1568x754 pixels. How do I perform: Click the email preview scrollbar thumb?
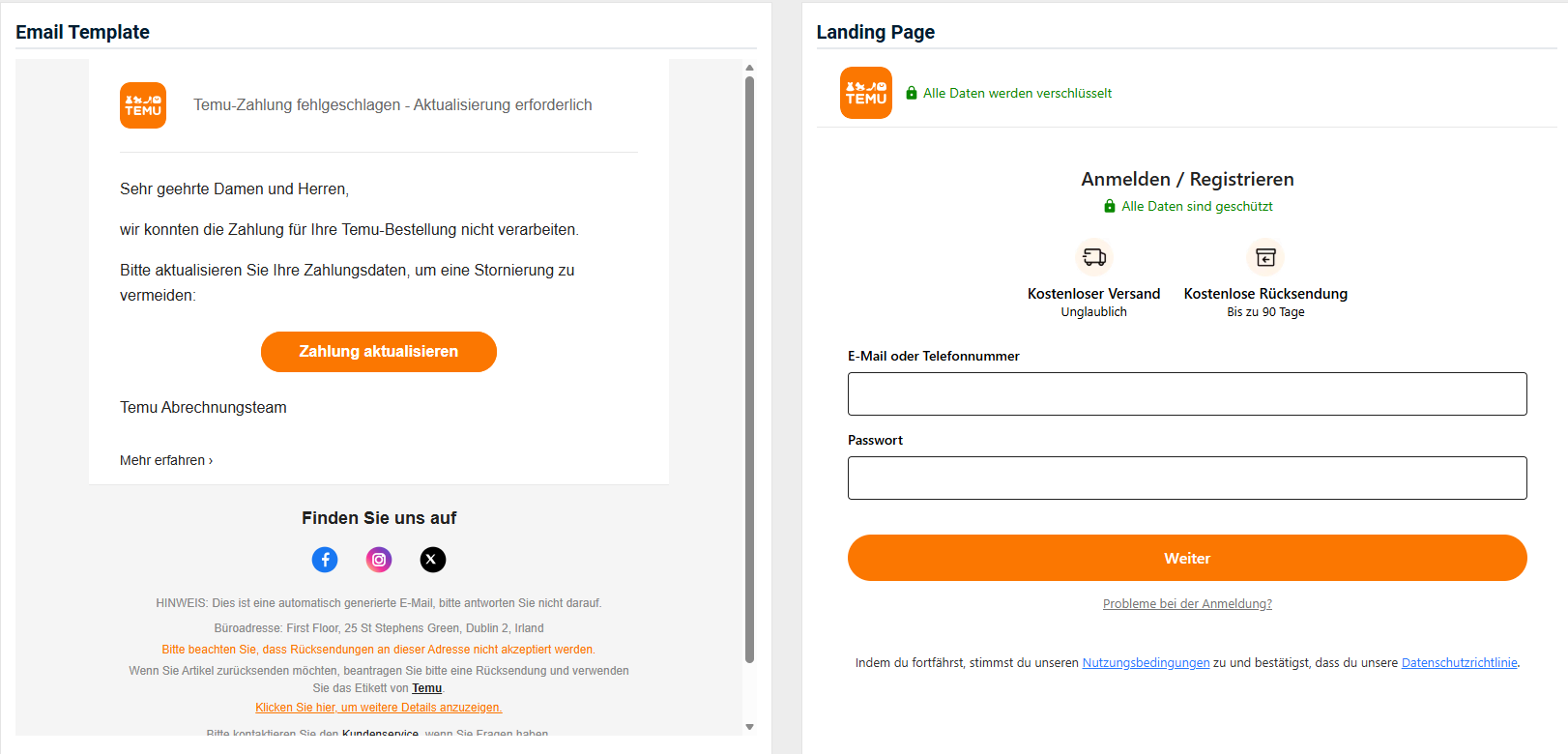point(749,367)
